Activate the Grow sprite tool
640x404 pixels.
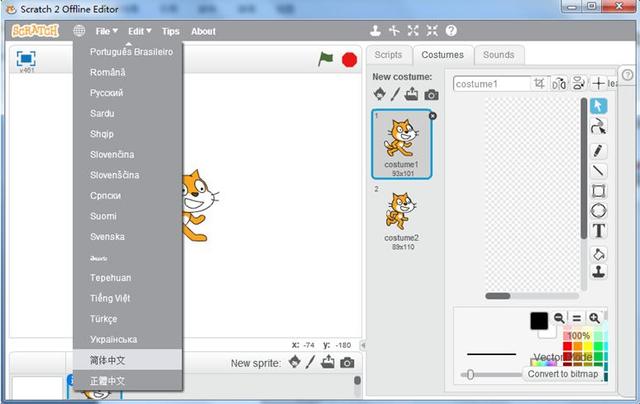click(x=413, y=31)
